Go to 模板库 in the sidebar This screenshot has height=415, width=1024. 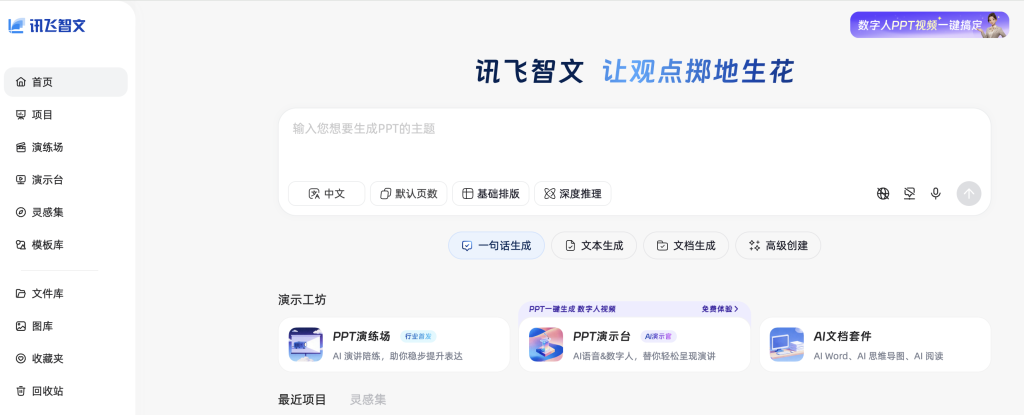(x=47, y=245)
